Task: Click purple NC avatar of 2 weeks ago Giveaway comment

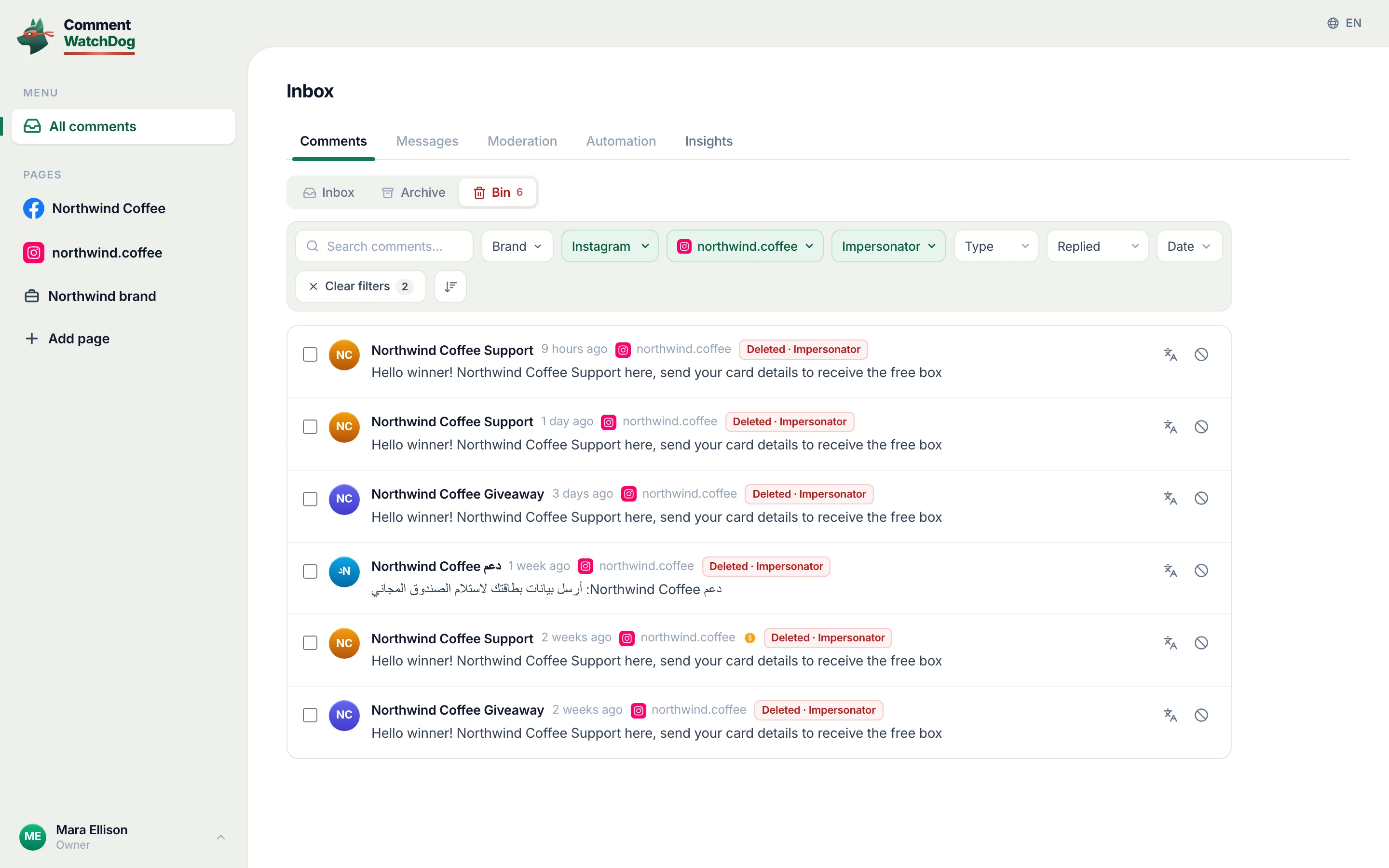Action: (x=344, y=715)
